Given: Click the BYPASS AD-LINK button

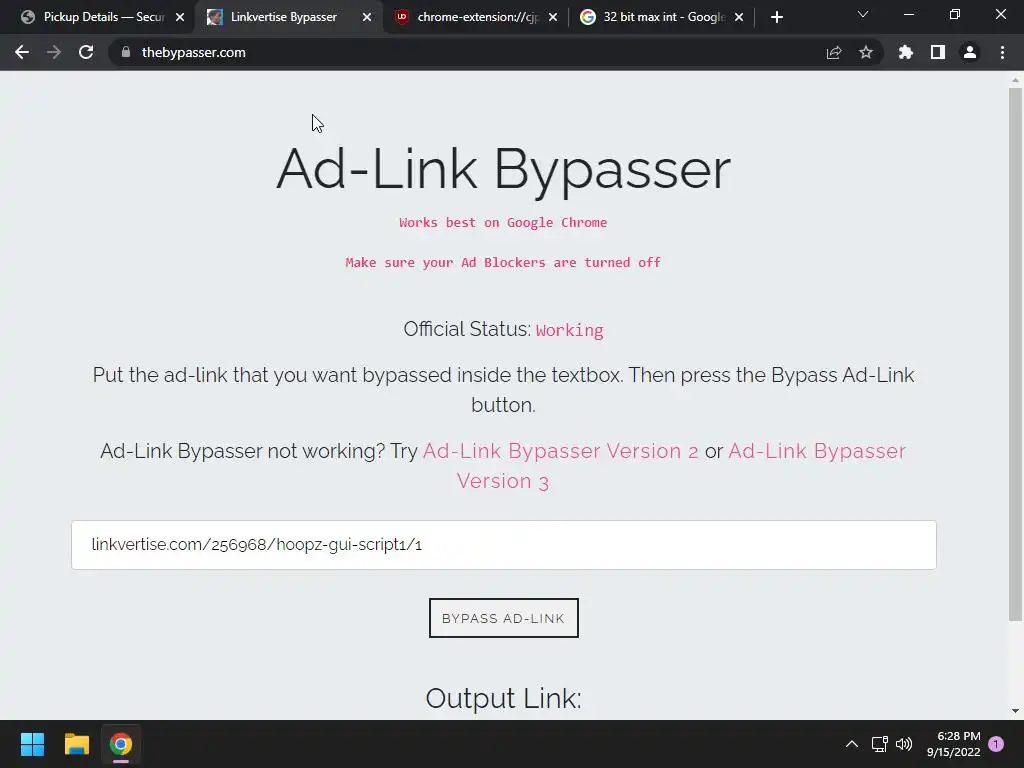Looking at the screenshot, I should click(504, 618).
